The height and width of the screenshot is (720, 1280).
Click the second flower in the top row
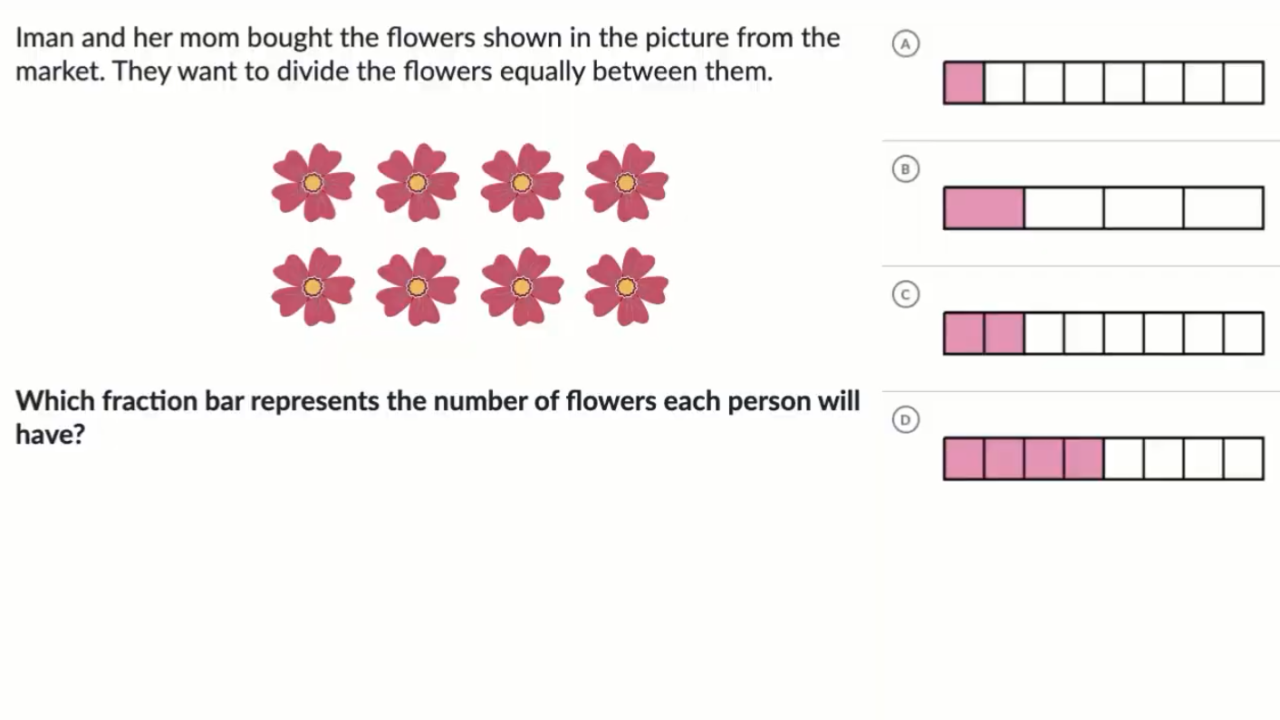(417, 182)
